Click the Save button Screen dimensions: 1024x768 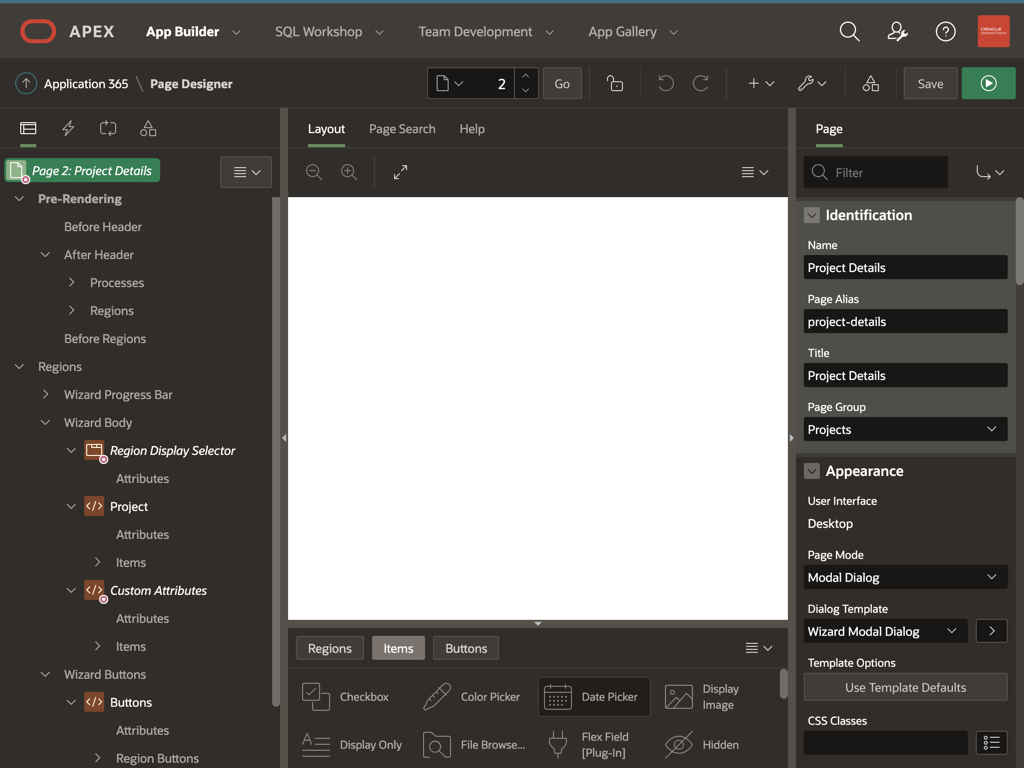pos(930,84)
